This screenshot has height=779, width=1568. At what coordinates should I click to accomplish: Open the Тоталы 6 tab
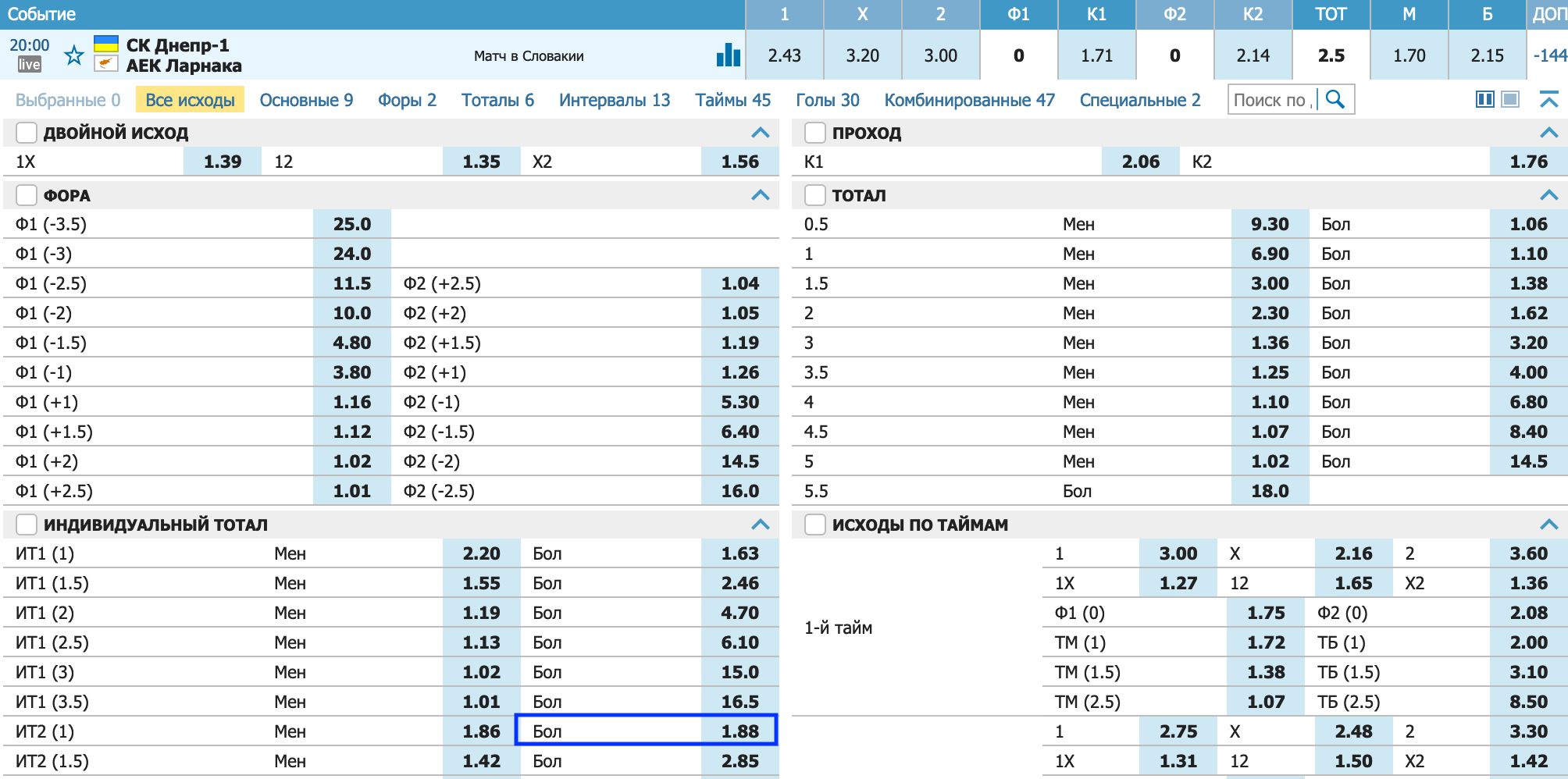pyautogui.click(x=497, y=100)
